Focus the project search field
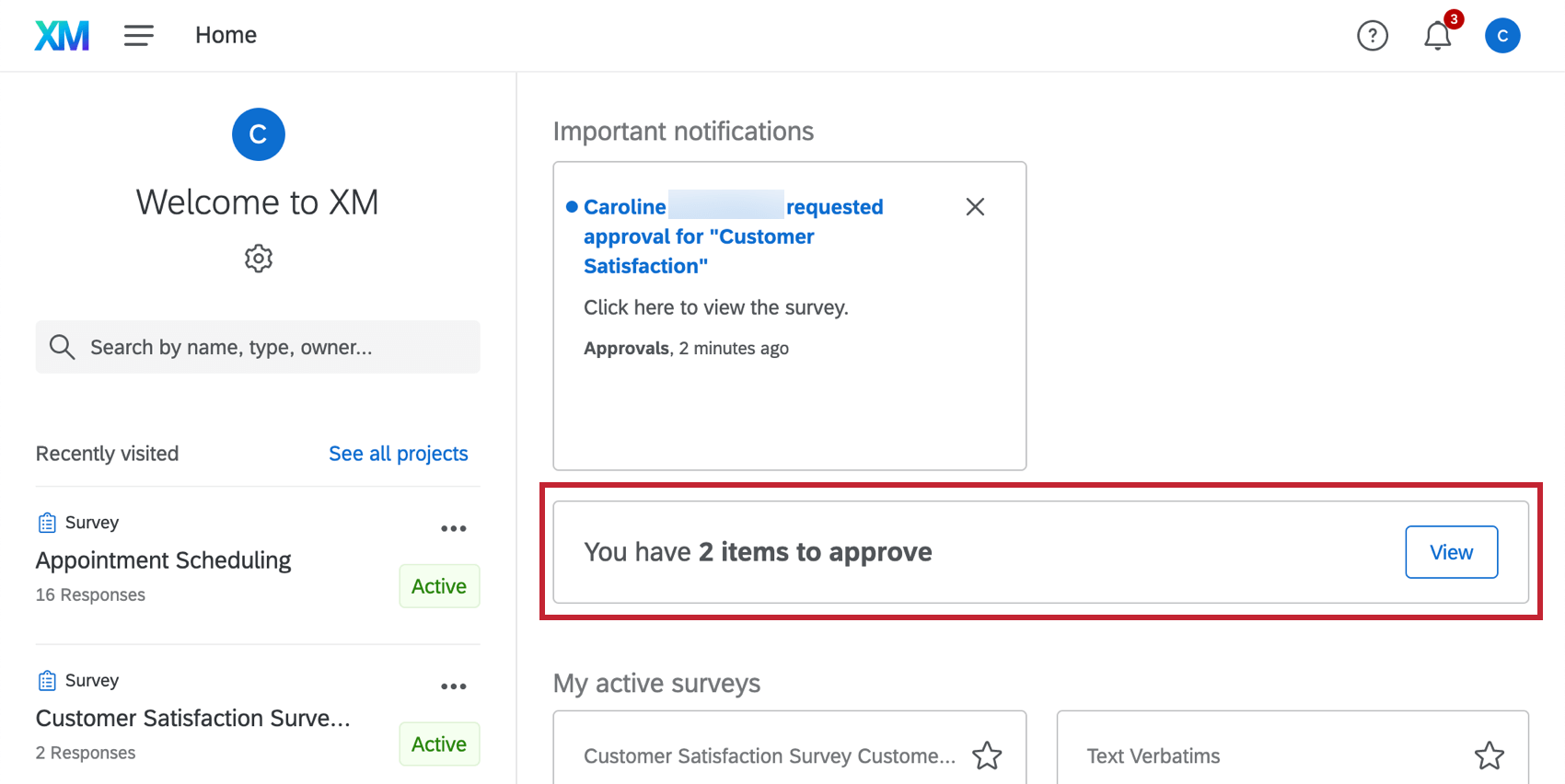 coord(276,347)
